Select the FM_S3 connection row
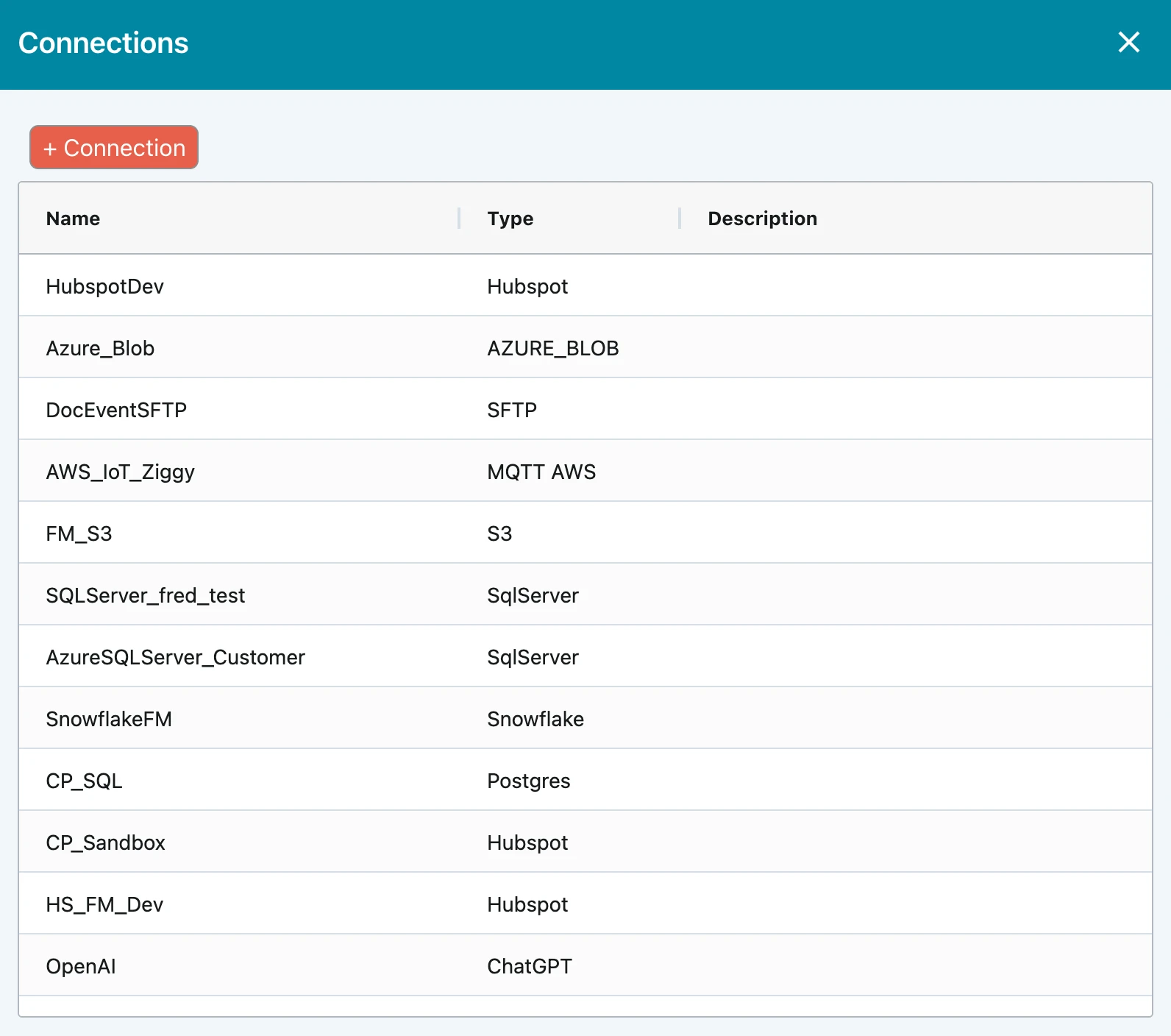 pyautogui.click(x=79, y=533)
